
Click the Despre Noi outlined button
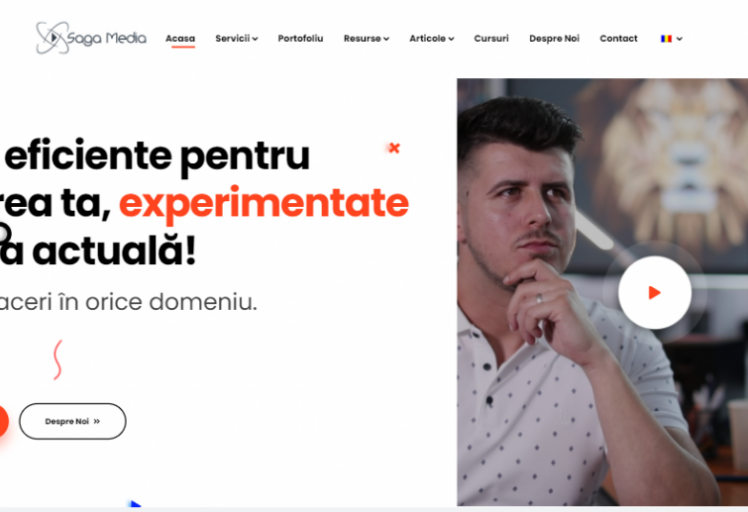tap(73, 421)
